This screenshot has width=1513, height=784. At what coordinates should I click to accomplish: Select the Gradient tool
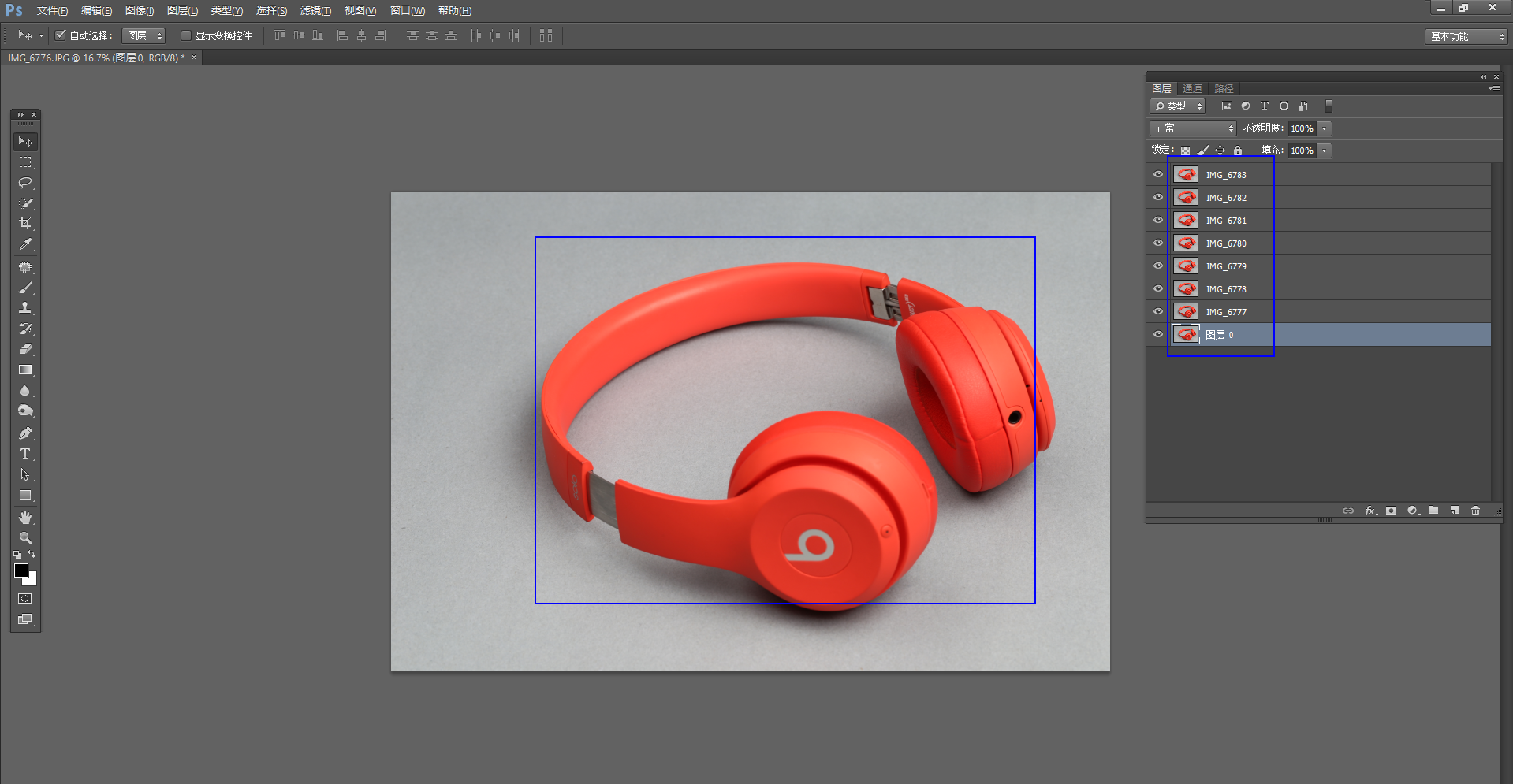click(x=25, y=370)
